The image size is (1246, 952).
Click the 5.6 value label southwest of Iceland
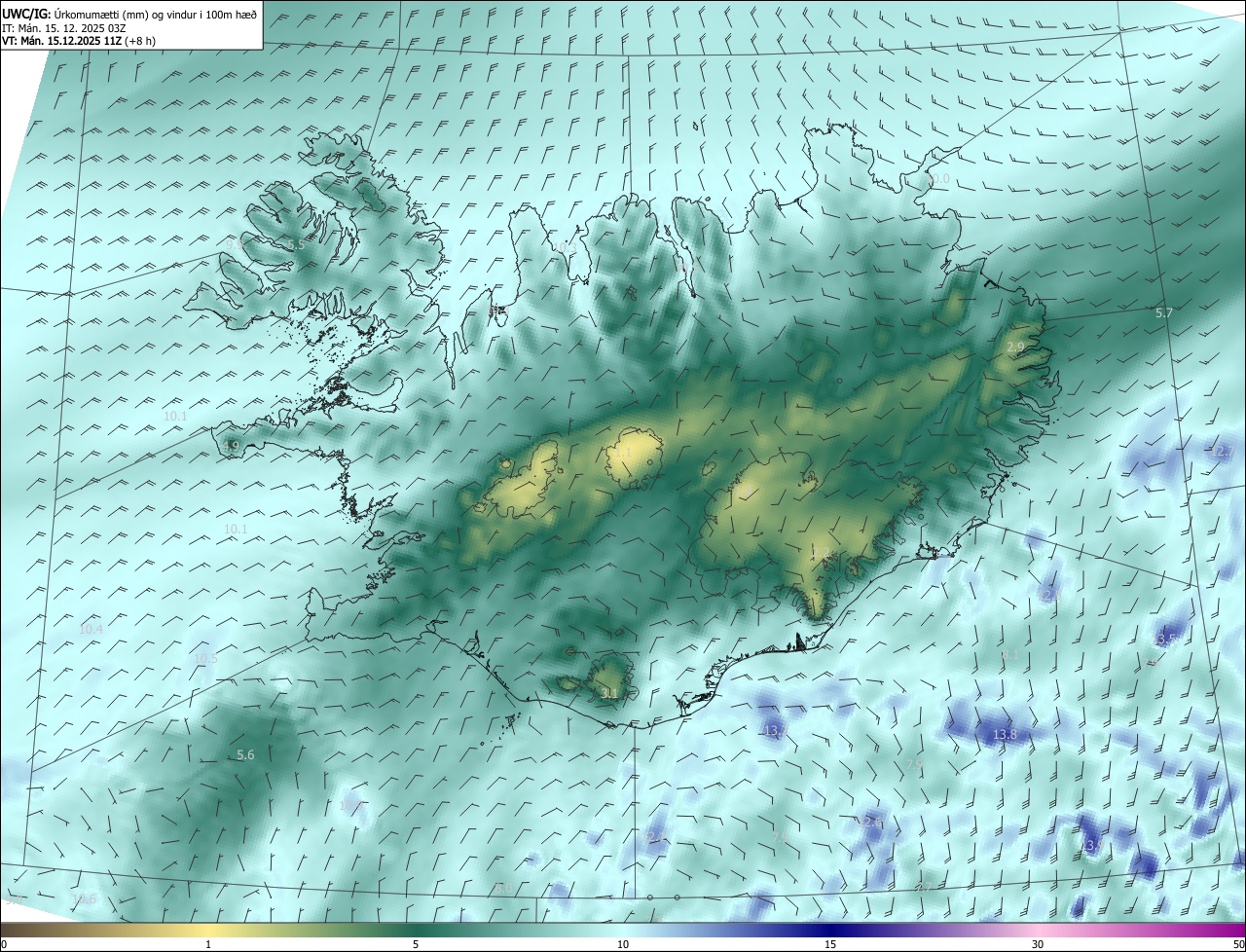point(245,755)
